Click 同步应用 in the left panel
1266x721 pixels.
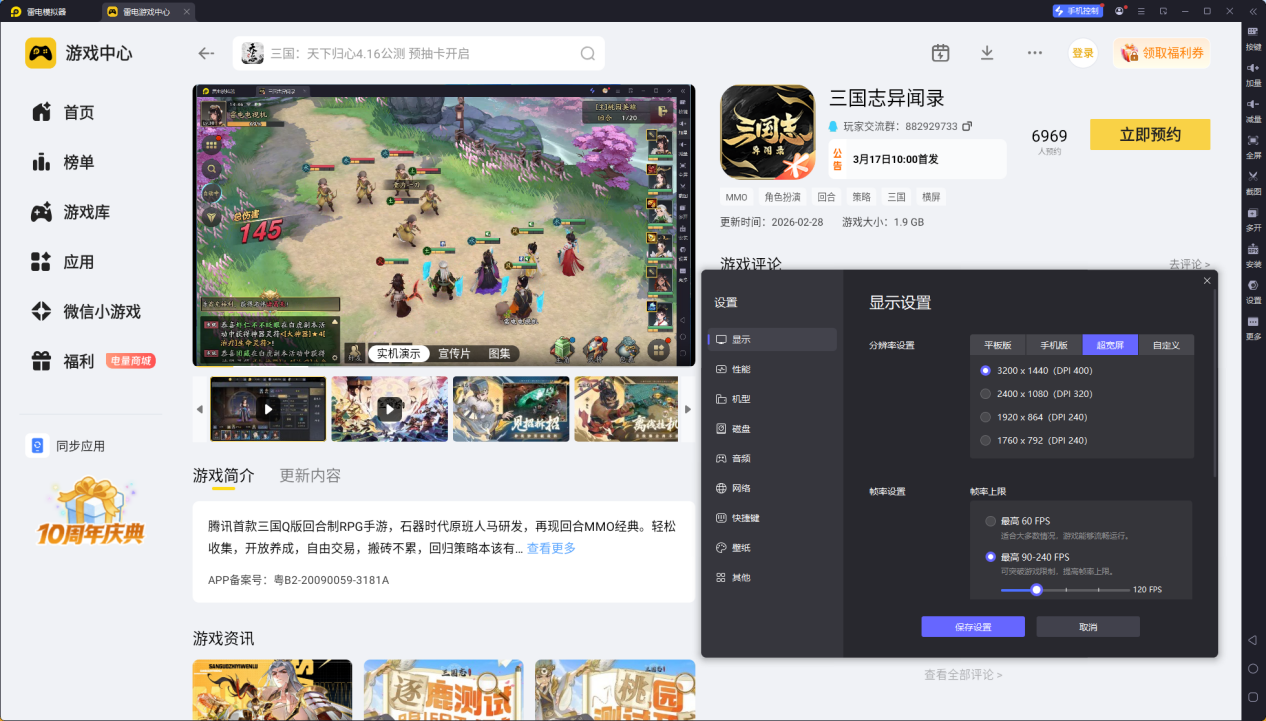[66, 446]
